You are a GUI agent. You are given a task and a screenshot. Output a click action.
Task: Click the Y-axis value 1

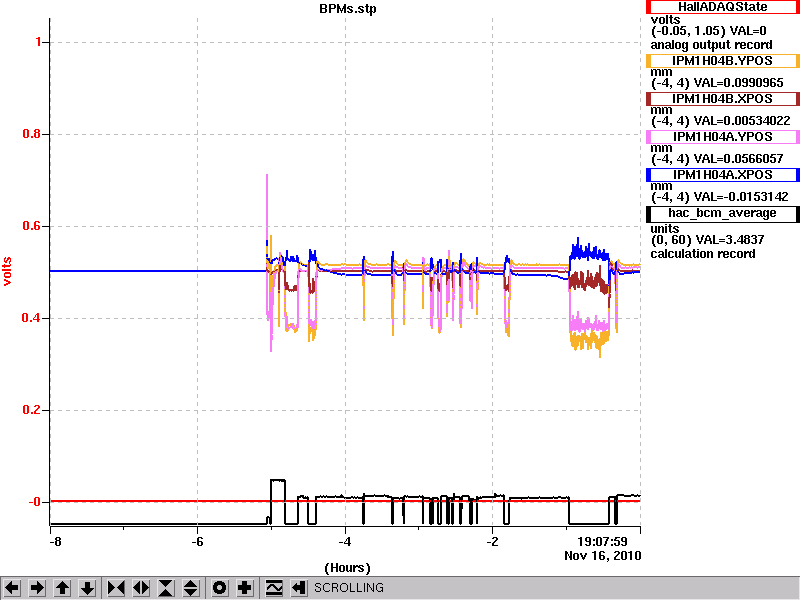click(38, 42)
